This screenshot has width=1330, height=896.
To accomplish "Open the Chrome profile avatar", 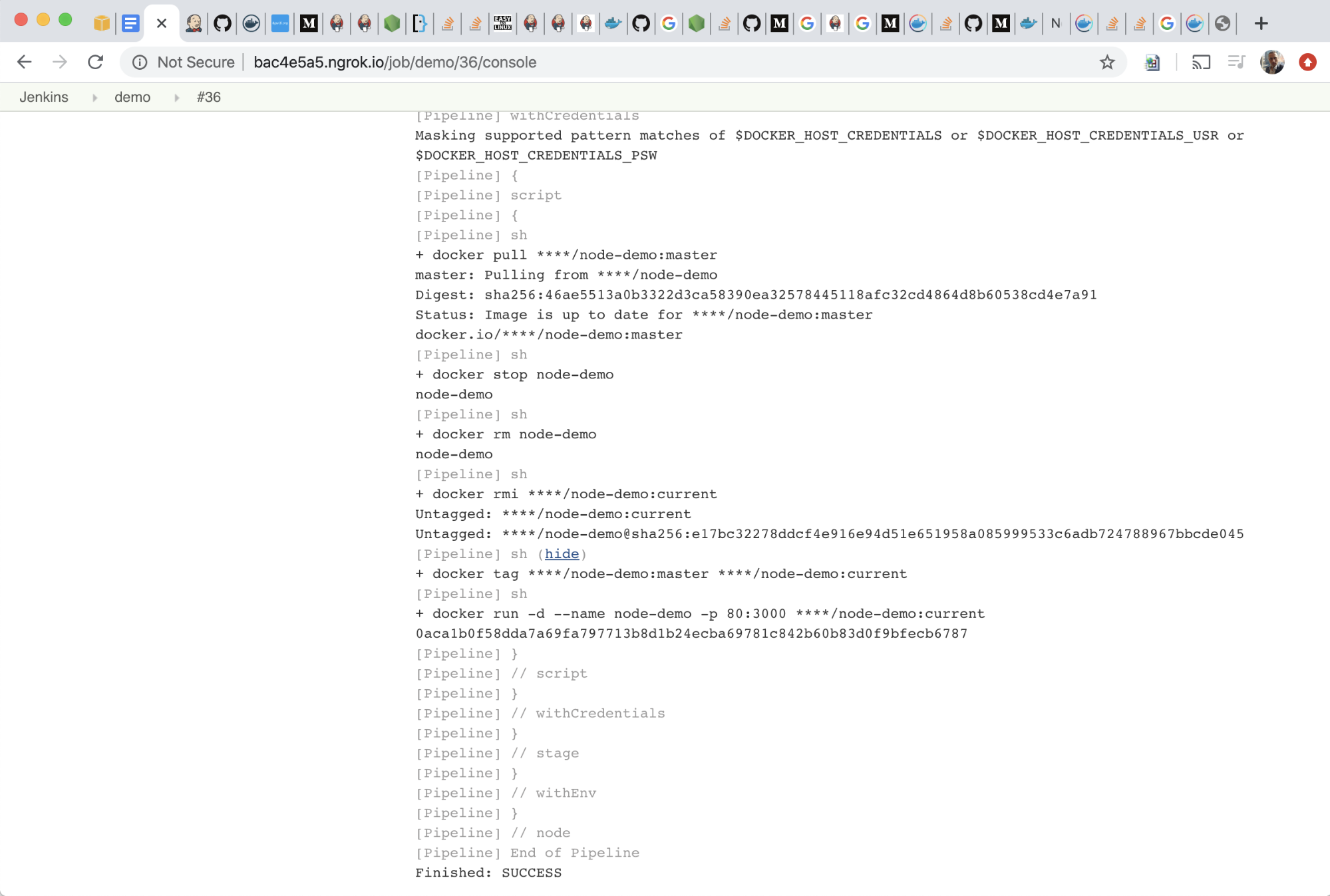I will [1272, 63].
